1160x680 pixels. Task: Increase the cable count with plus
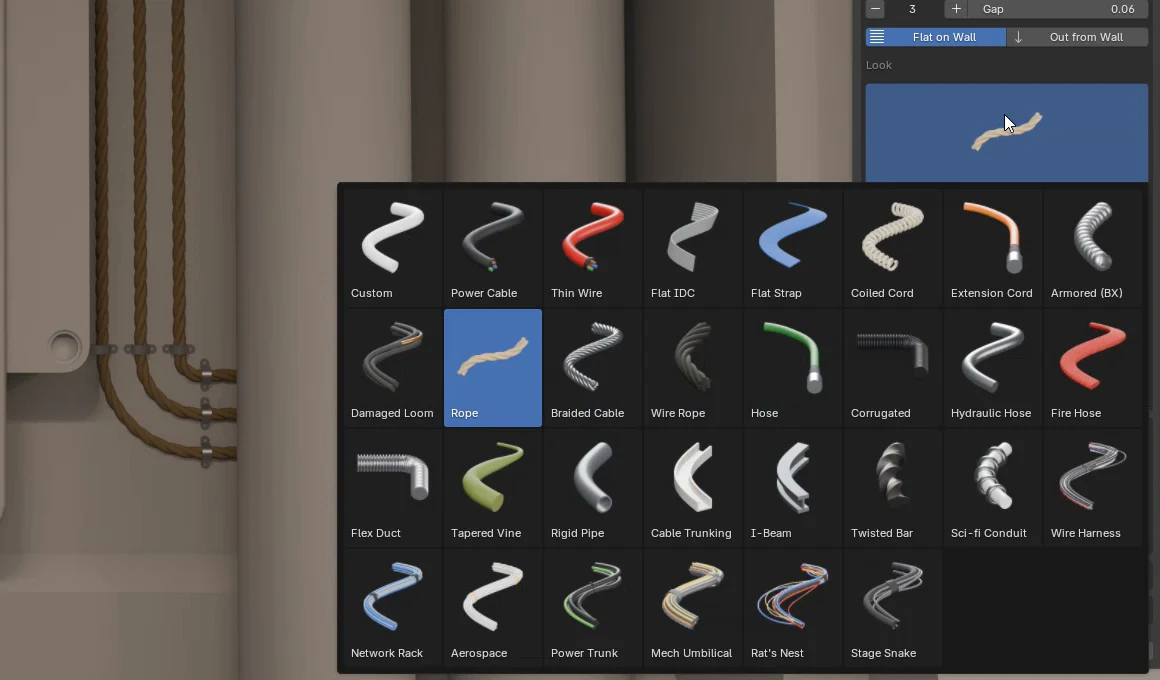(956, 9)
